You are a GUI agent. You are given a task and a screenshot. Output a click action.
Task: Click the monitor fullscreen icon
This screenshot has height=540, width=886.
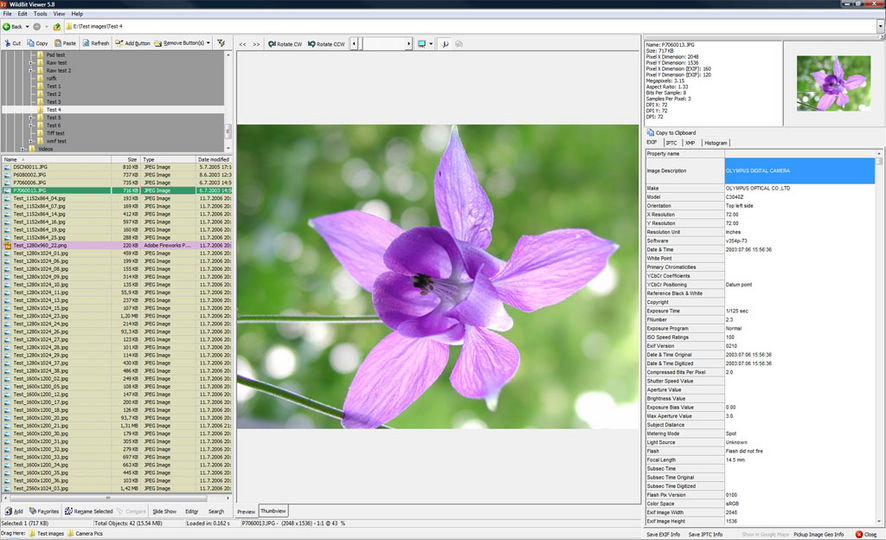pyautogui.click(x=422, y=43)
